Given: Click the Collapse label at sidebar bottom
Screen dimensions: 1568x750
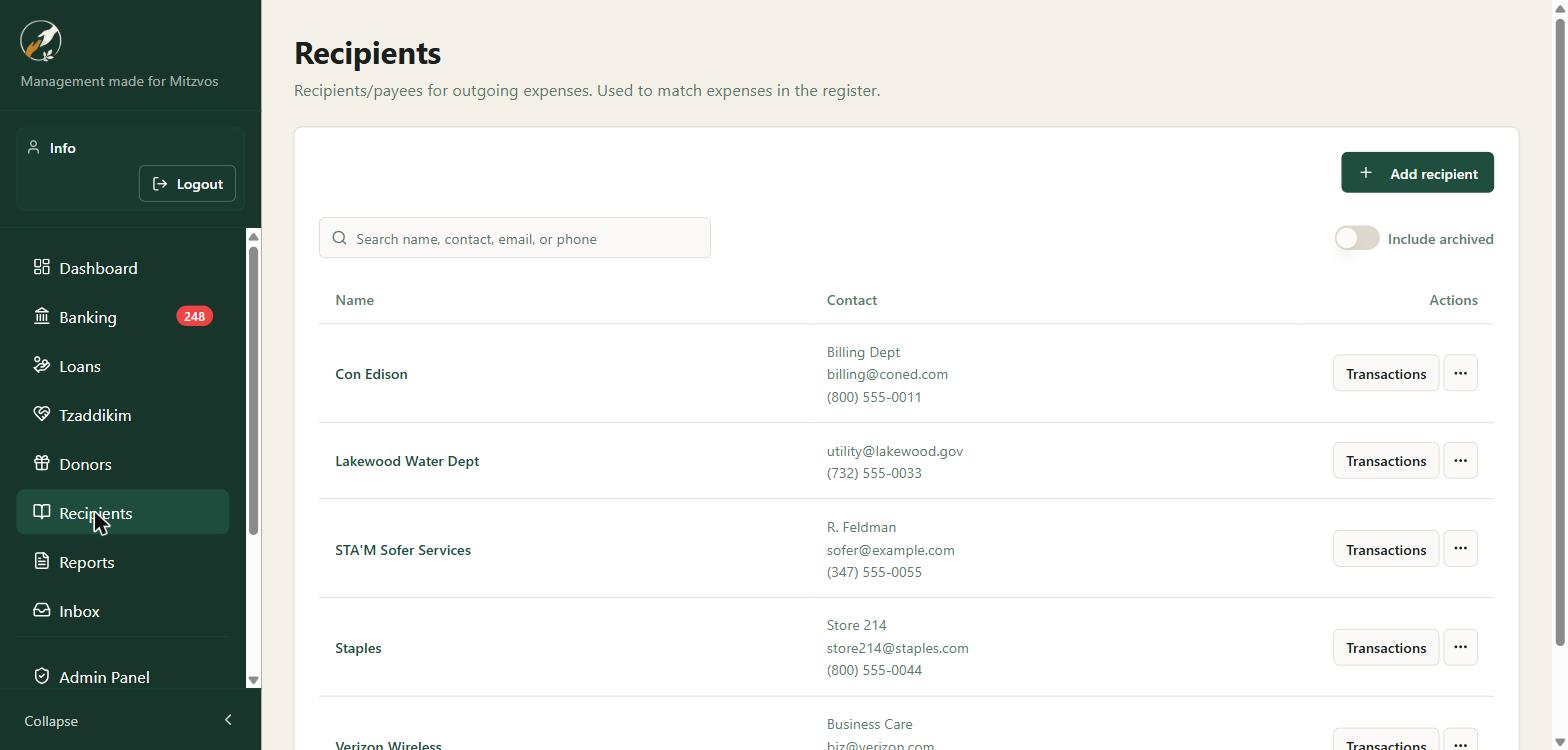Looking at the screenshot, I should tap(51, 721).
